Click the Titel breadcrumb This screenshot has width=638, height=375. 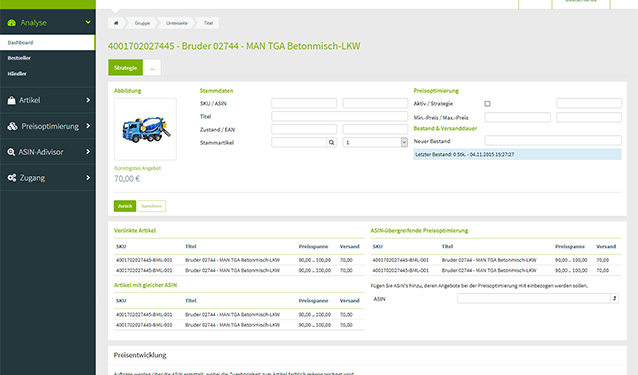(208, 23)
